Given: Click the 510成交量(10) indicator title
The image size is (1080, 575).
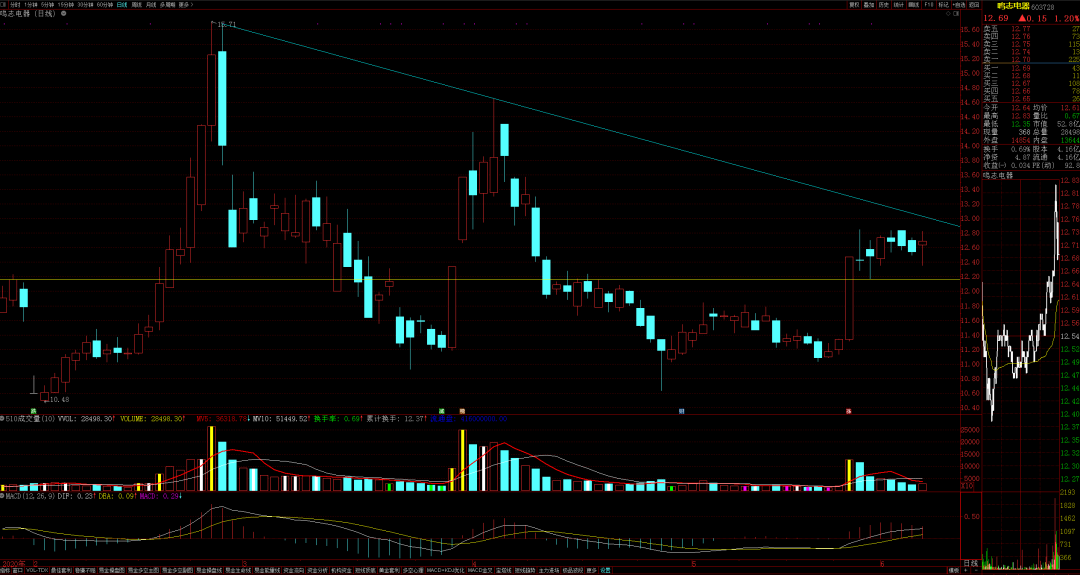Looking at the screenshot, I should [31, 418].
